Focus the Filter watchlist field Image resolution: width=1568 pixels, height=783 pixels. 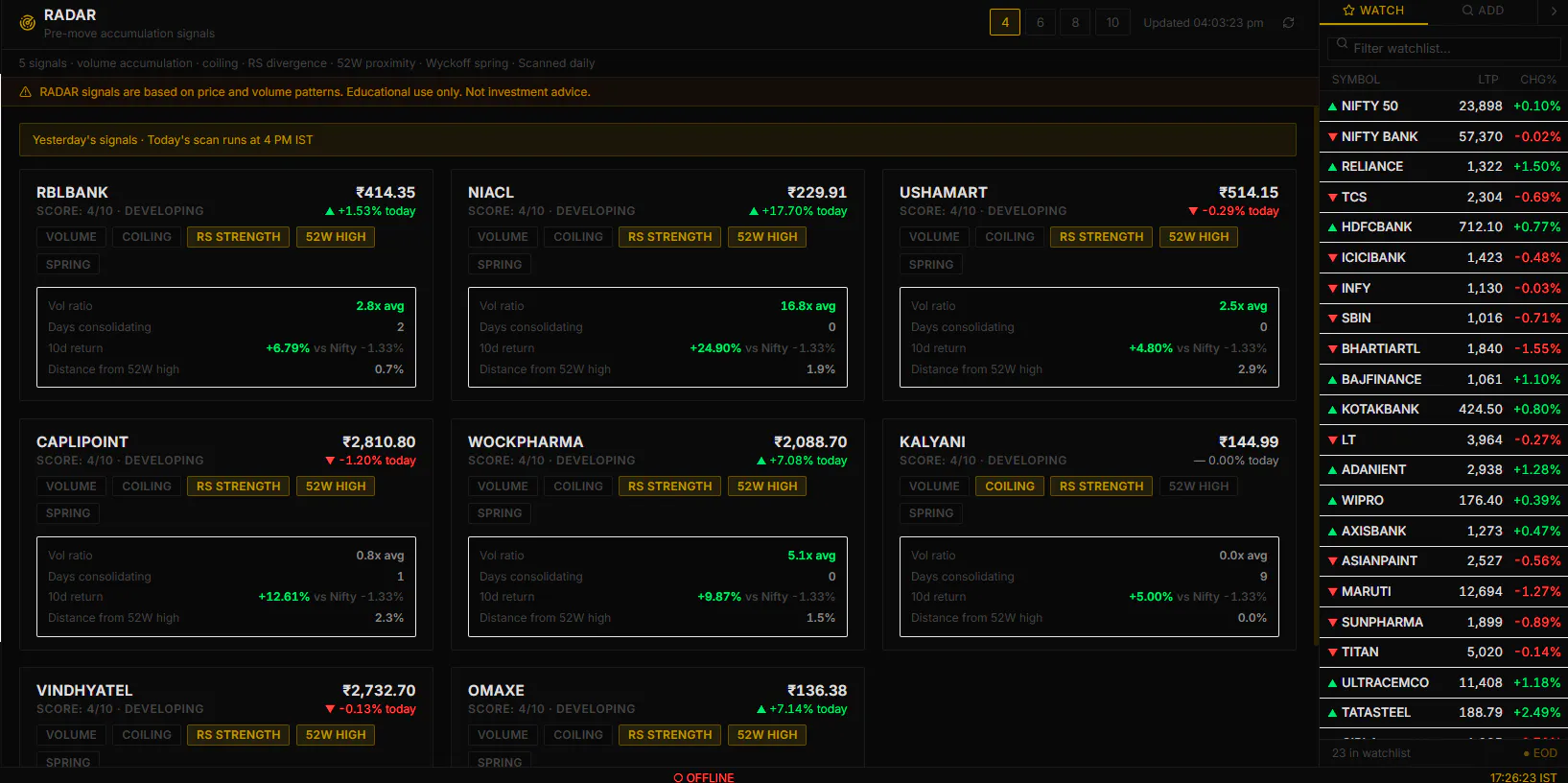pos(1443,48)
